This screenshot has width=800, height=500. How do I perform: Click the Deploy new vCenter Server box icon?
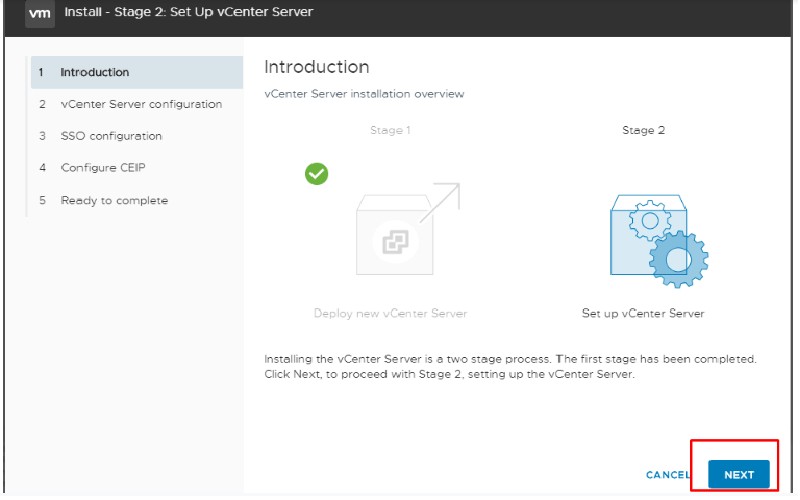tap(408, 229)
